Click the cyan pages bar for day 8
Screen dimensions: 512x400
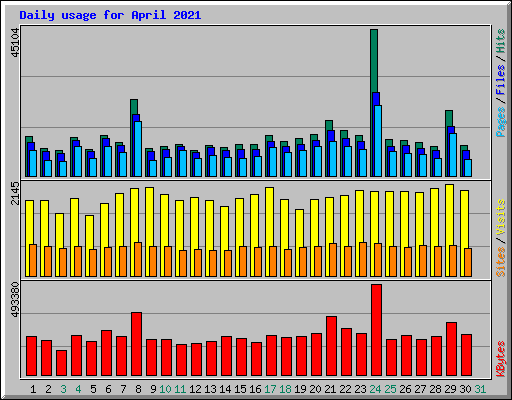coord(138,149)
